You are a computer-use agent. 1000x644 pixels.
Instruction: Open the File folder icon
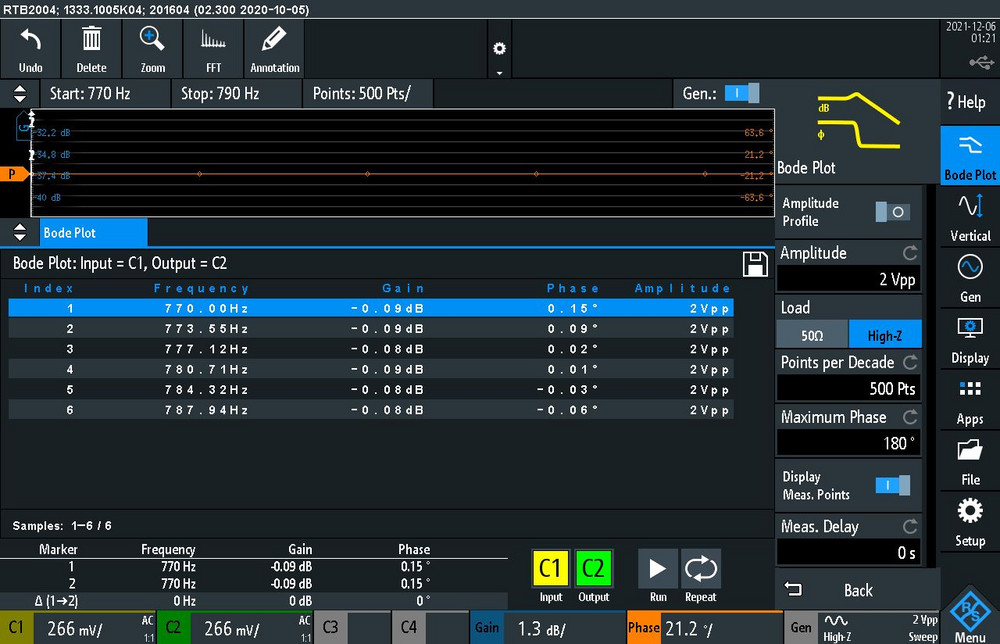pos(969,460)
